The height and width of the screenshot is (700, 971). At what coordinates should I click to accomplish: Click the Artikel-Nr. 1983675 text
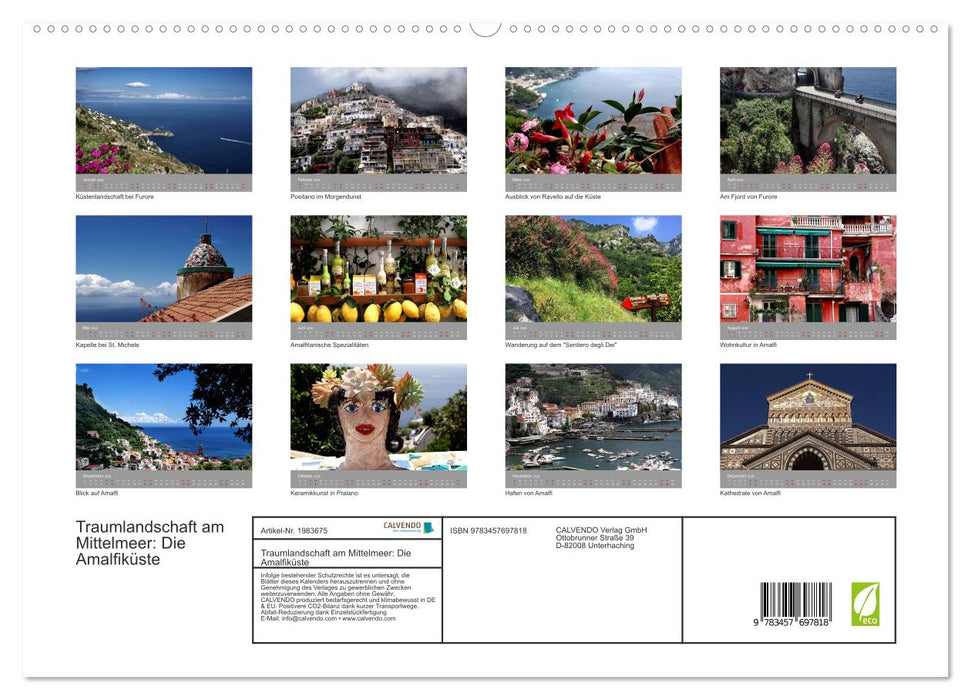coord(293,531)
